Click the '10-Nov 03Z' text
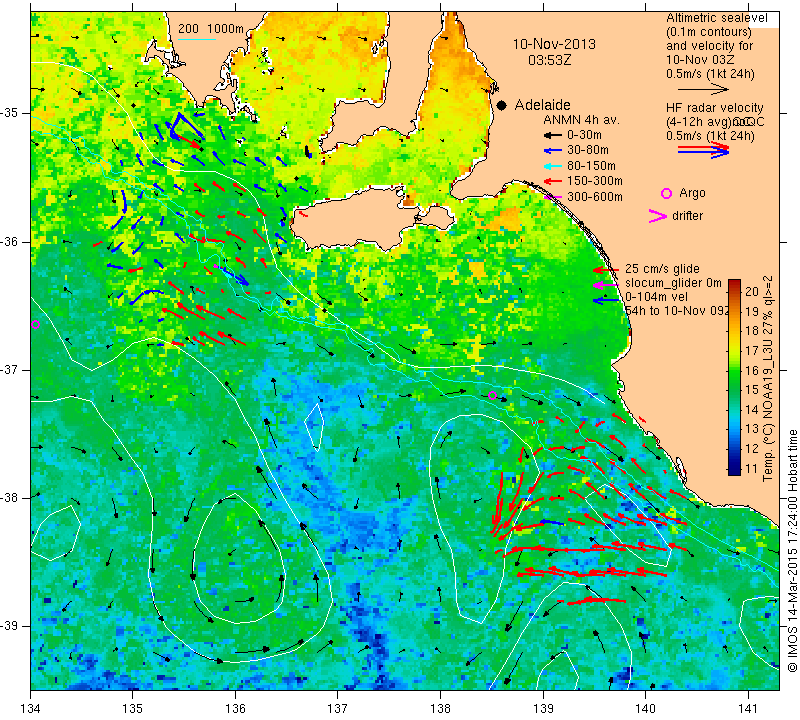 point(700,60)
